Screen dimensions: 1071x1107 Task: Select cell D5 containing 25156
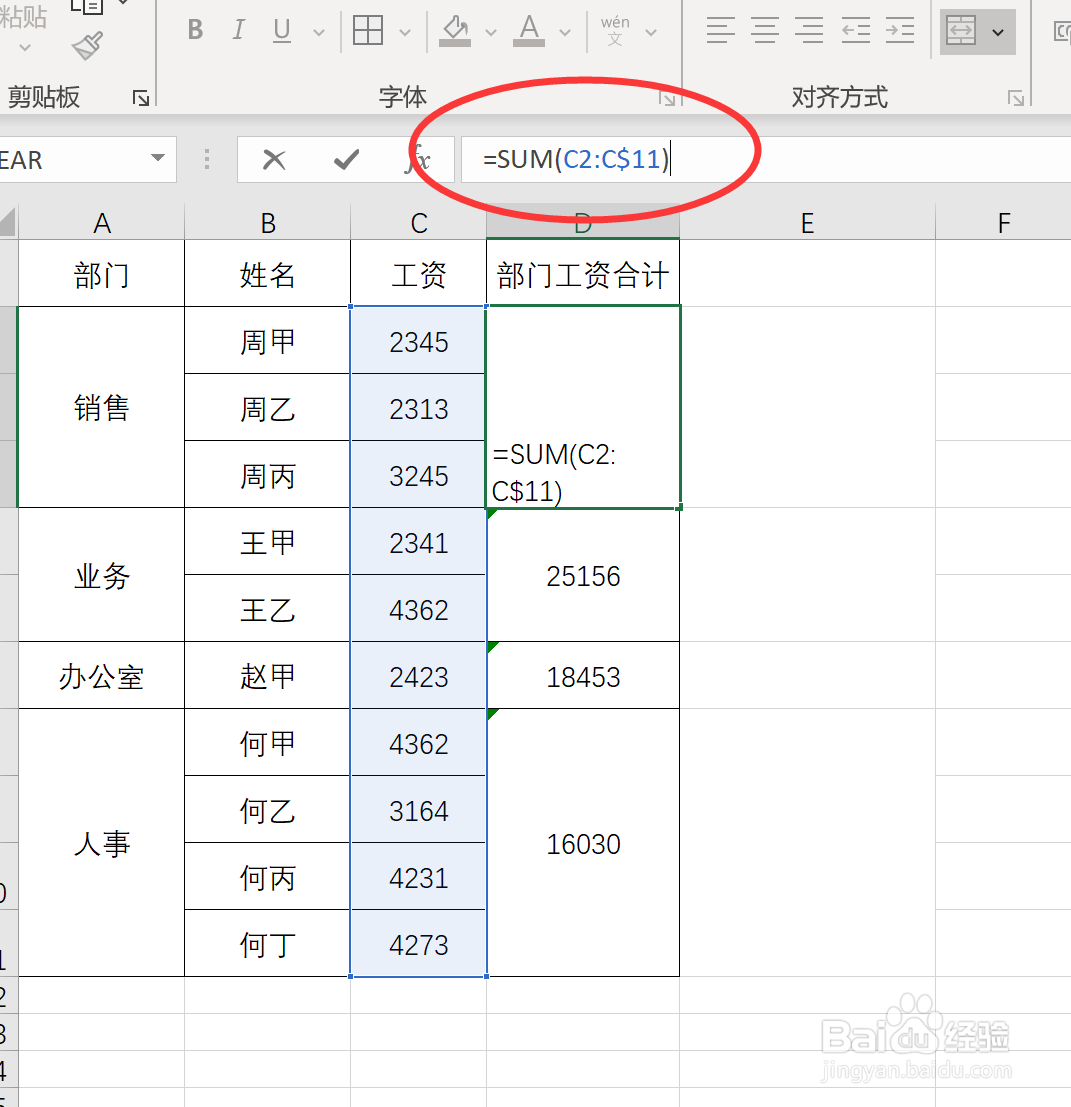(583, 576)
